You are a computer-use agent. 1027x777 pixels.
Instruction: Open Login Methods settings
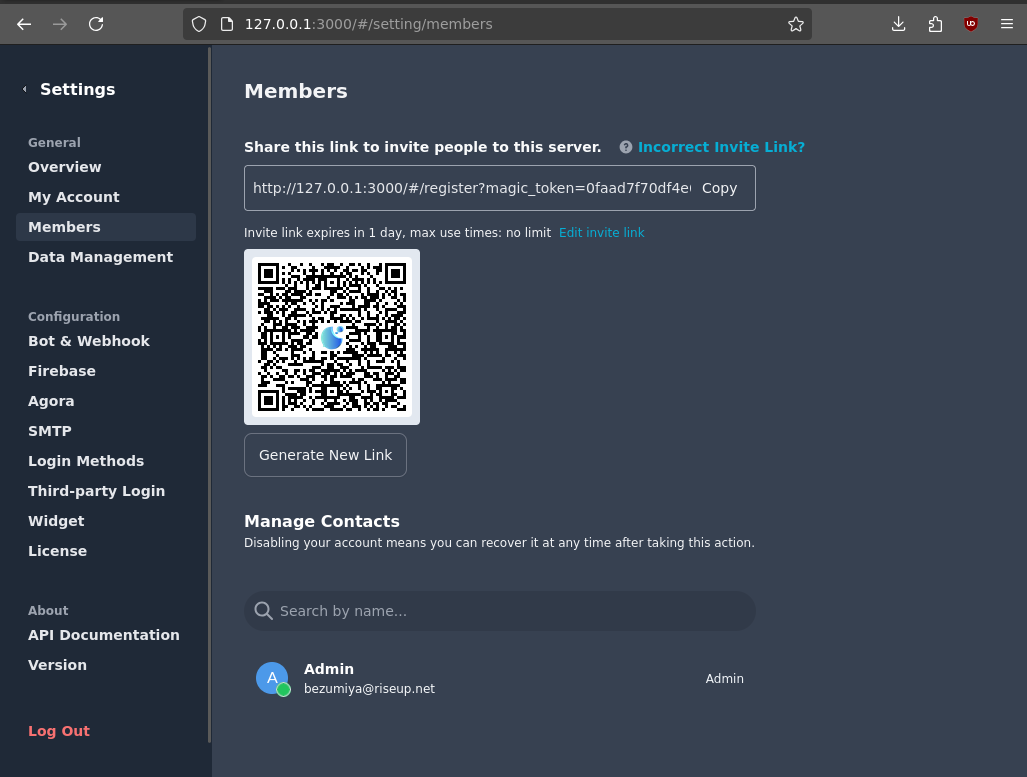[x=86, y=461]
